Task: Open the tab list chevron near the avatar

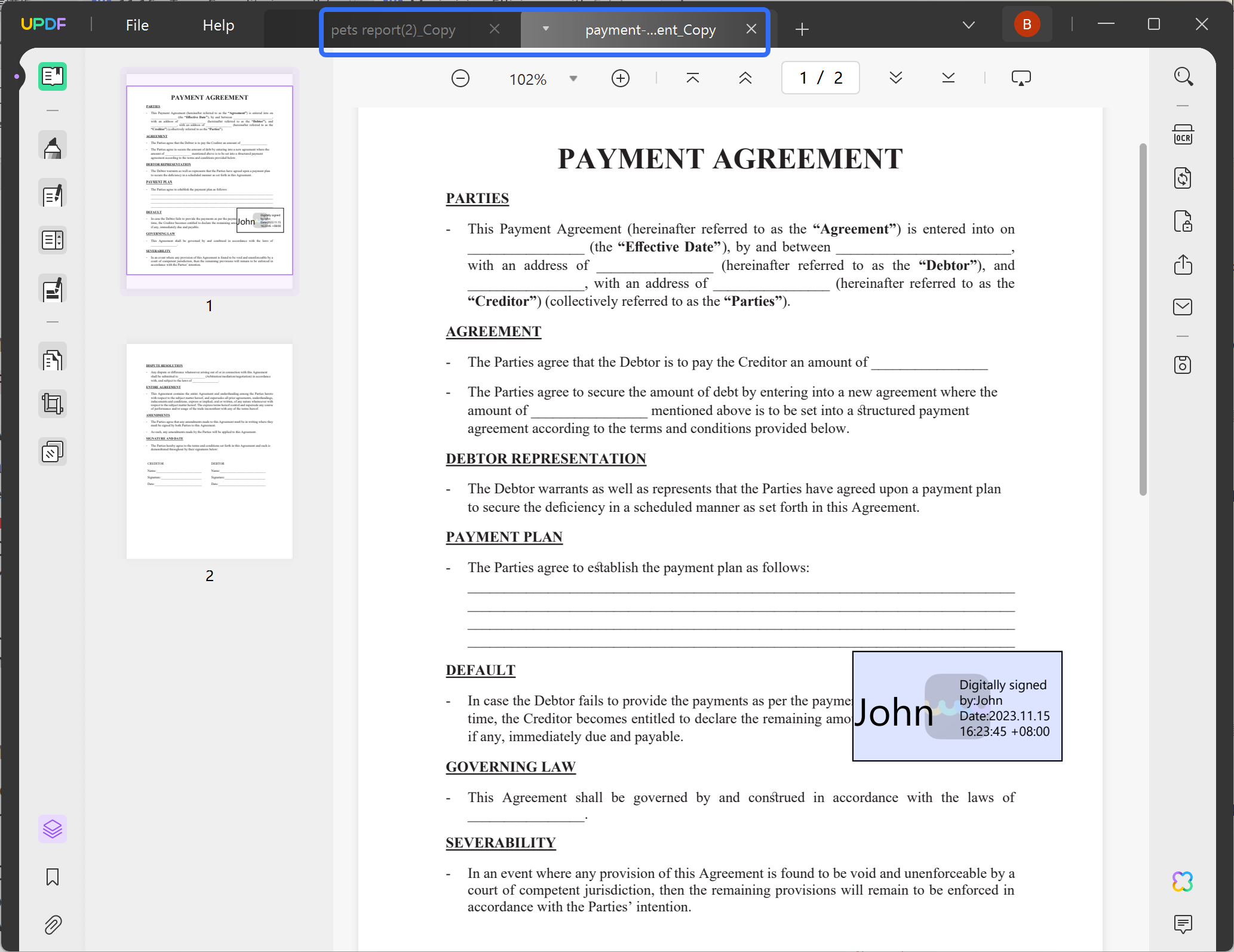Action: (x=969, y=24)
